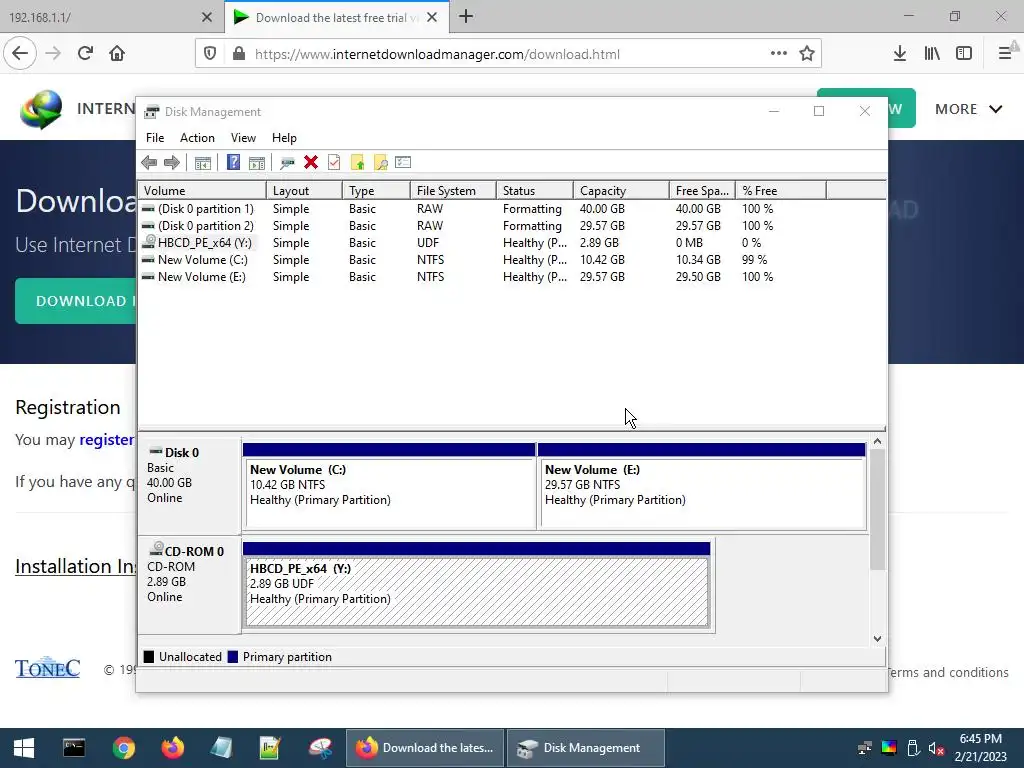Screen dimensions: 1024x768
Task: Sort by the File System column header
Action: pyautogui.click(x=453, y=191)
